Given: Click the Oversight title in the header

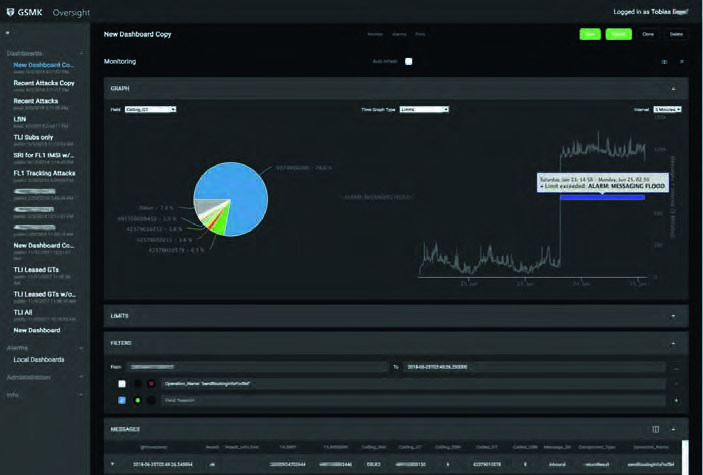Looking at the screenshot, I should 71,13.
